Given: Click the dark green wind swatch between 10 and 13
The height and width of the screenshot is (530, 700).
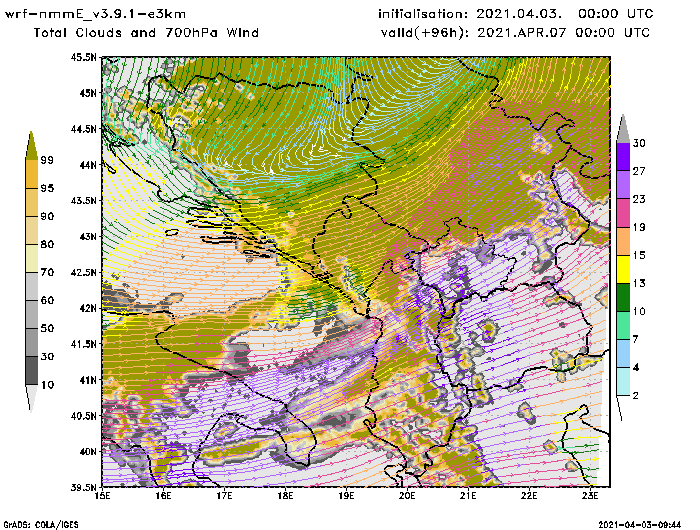Looking at the screenshot, I should [x=623, y=297].
